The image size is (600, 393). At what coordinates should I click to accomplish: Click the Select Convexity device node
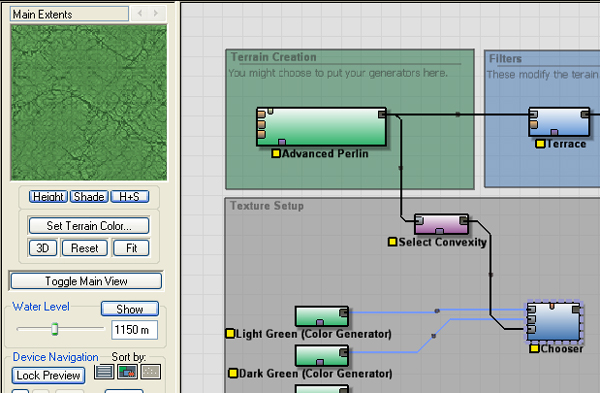(441, 224)
